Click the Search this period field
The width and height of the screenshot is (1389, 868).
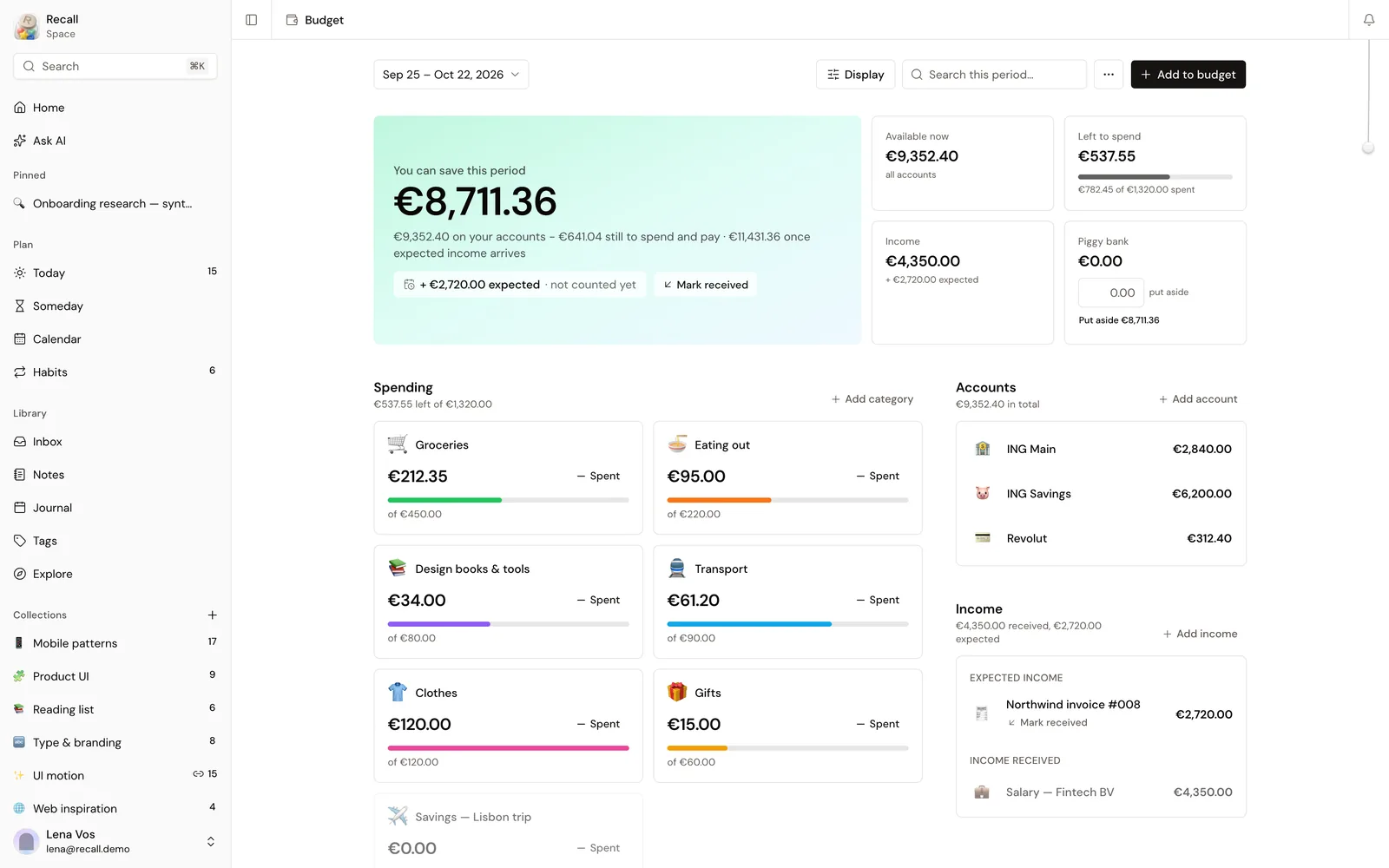(x=995, y=75)
